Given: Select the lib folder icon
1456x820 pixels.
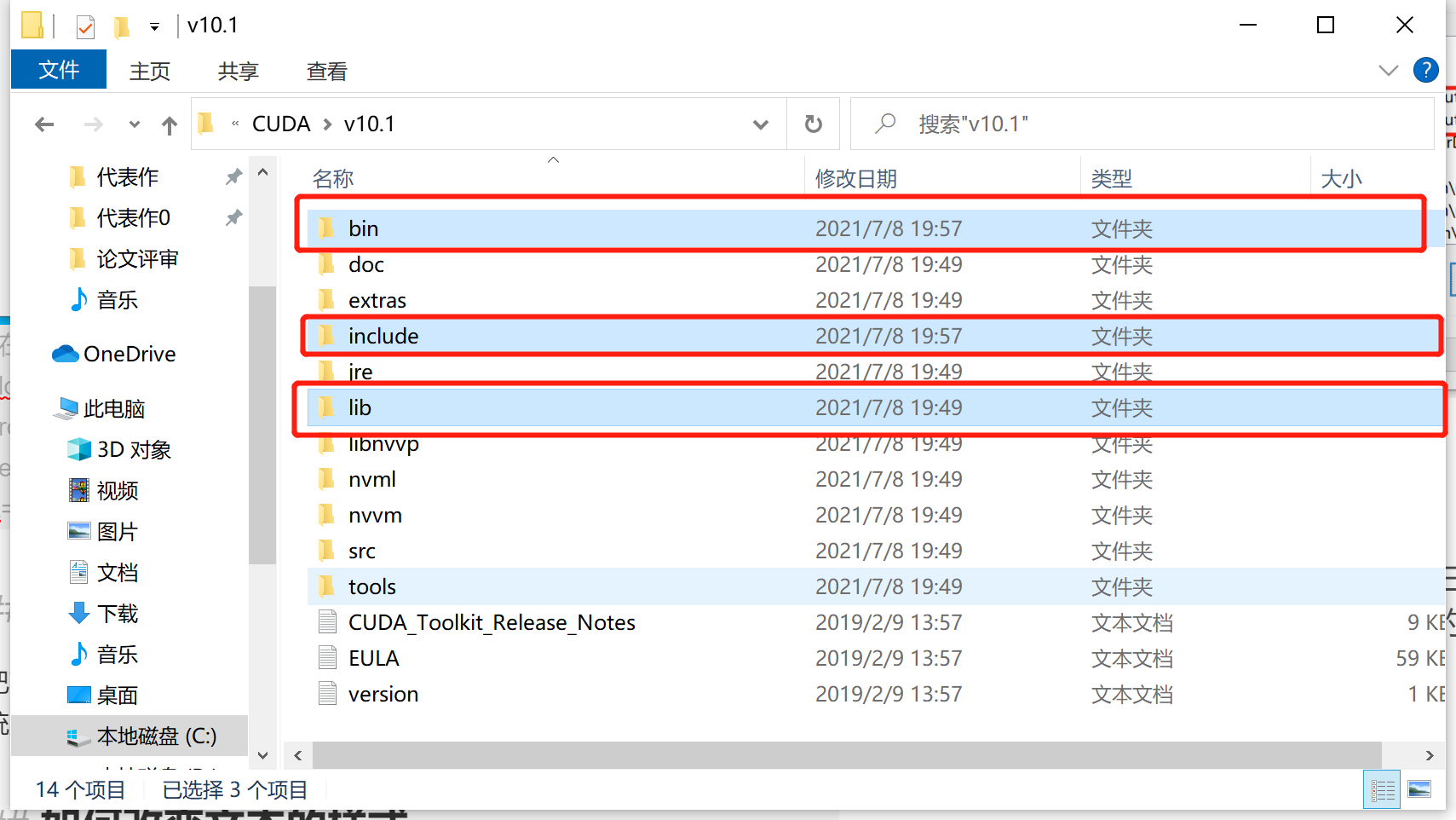Looking at the screenshot, I should pyautogui.click(x=326, y=407).
